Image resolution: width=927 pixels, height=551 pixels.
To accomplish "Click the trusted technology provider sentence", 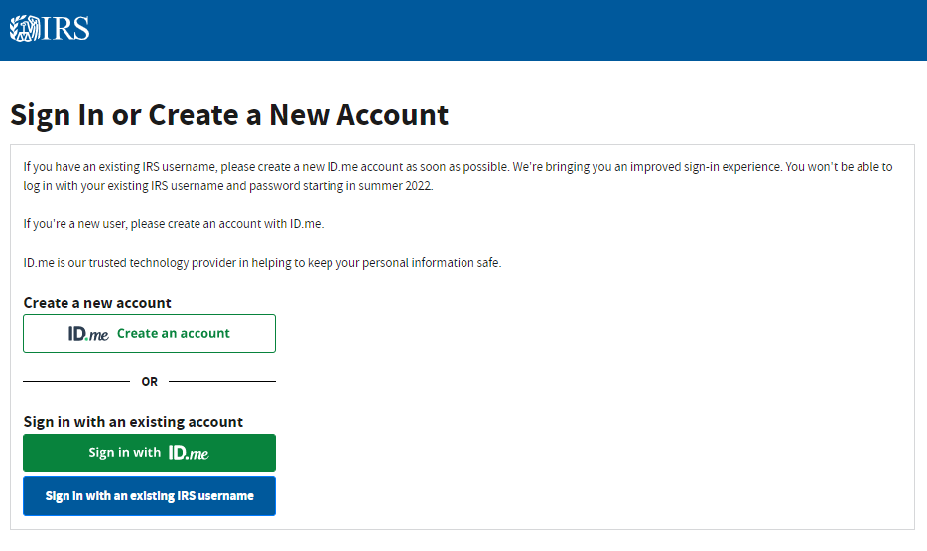I will (262, 263).
